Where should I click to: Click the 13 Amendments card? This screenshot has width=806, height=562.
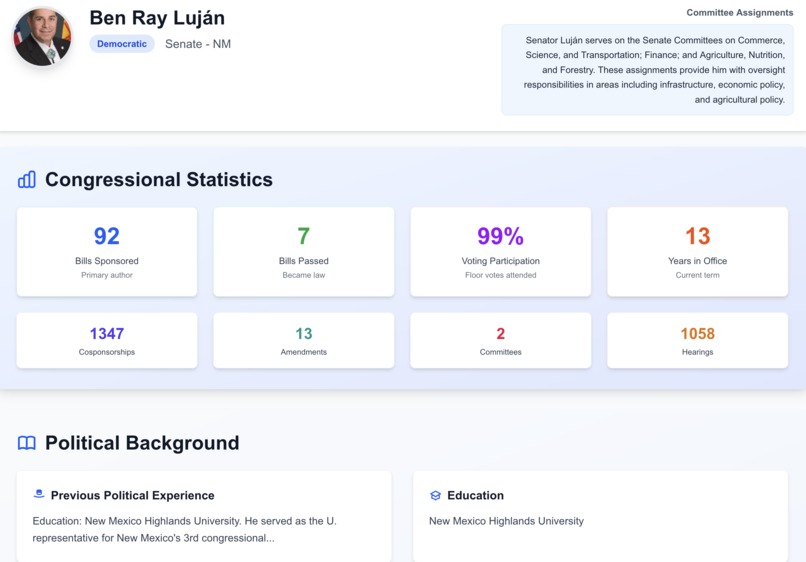(x=304, y=340)
